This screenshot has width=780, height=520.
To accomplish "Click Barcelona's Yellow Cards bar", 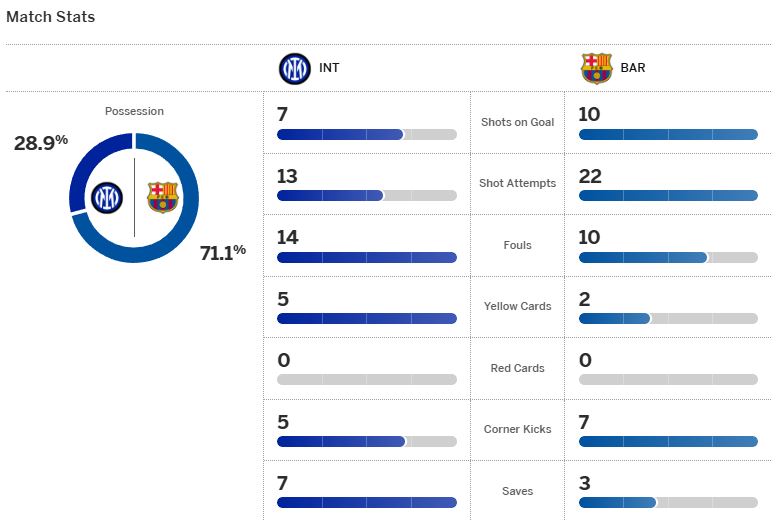I will click(668, 318).
